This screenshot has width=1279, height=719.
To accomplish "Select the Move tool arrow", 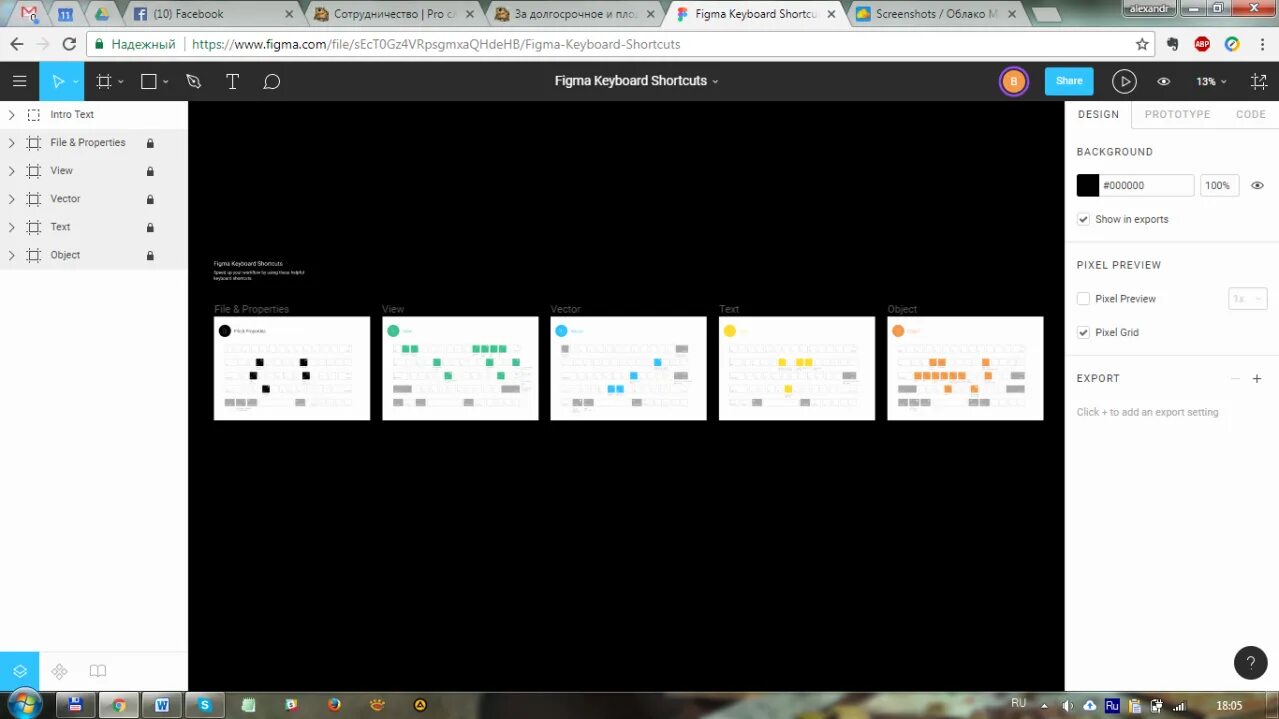I will pyautogui.click(x=59, y=81).
